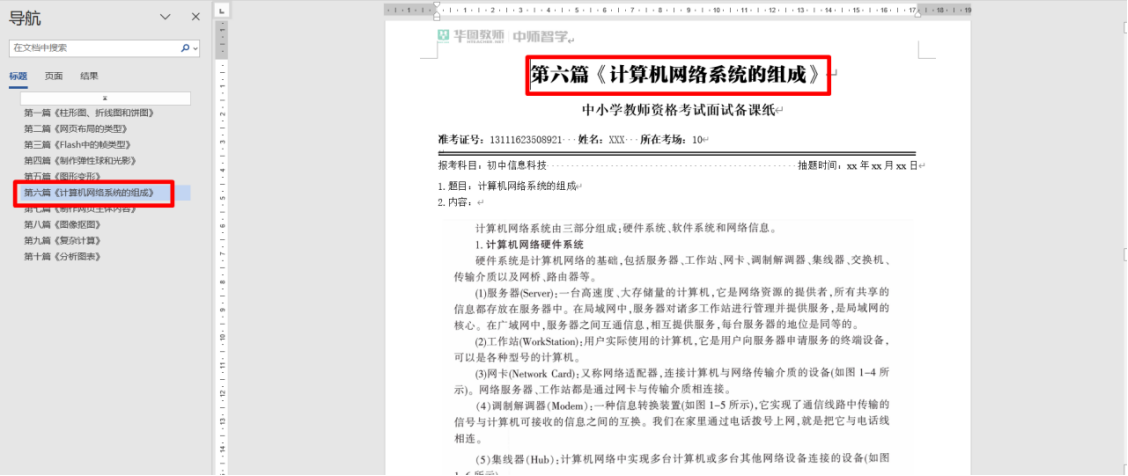This screenshot has height=476, width=1128.
Task: Switch to the 页面 tab
Action: (x=54, y=76)
